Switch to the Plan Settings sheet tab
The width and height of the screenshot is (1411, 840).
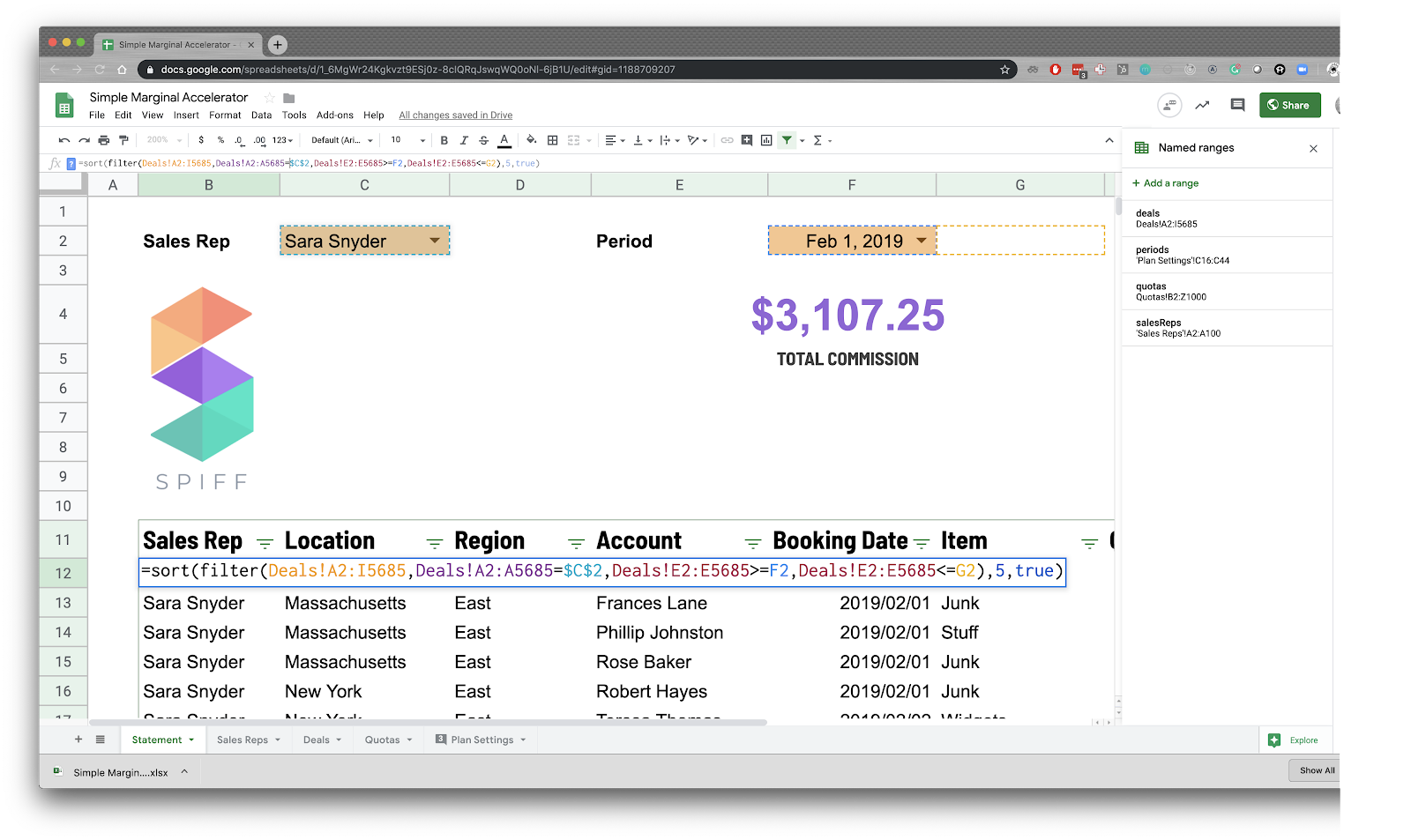click(481, 740)
